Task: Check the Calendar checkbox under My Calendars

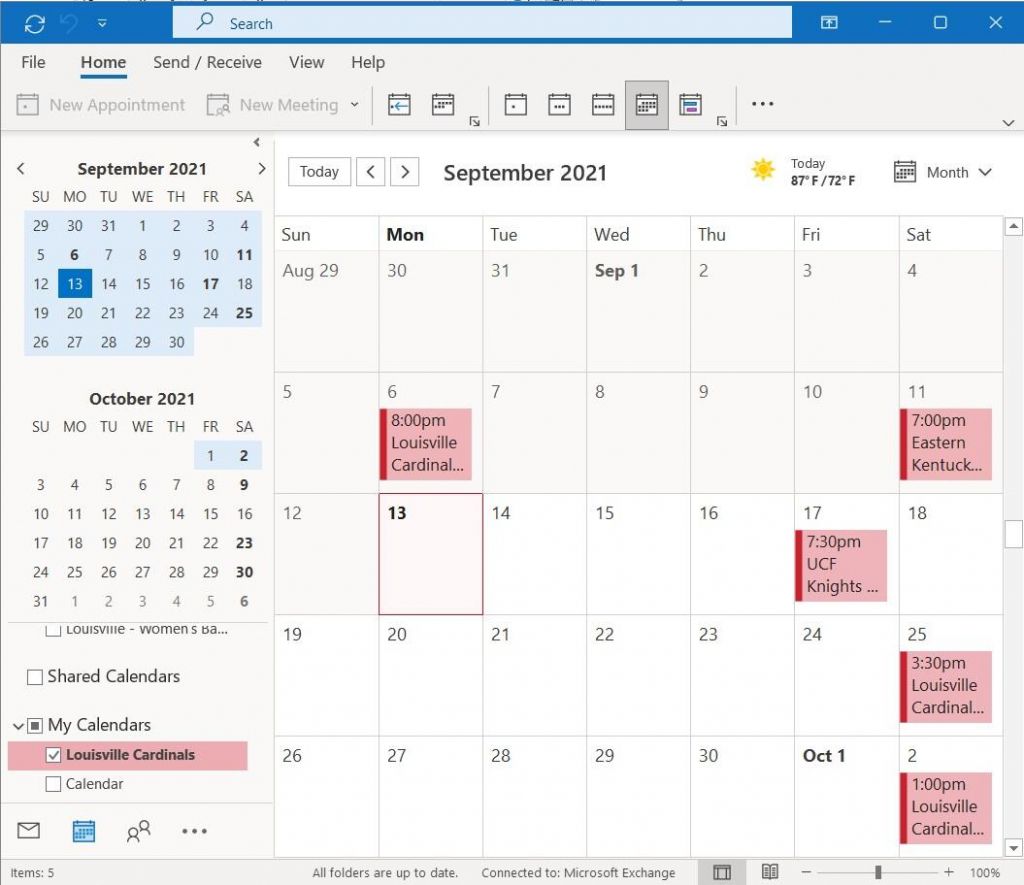Action: (54, 784)
